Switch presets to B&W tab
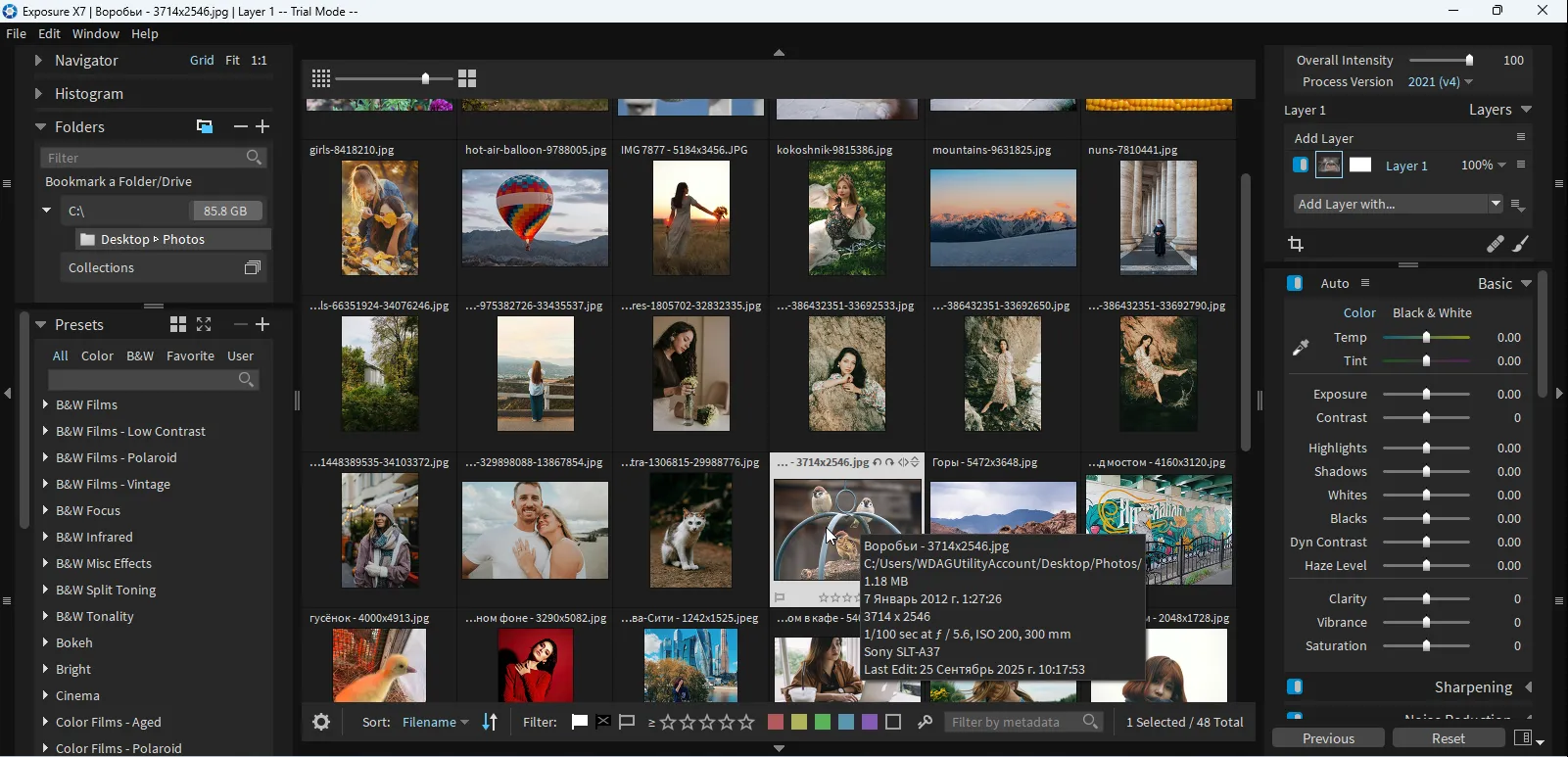The width and height of the screenshot is (1568, 757). (140, 355)
